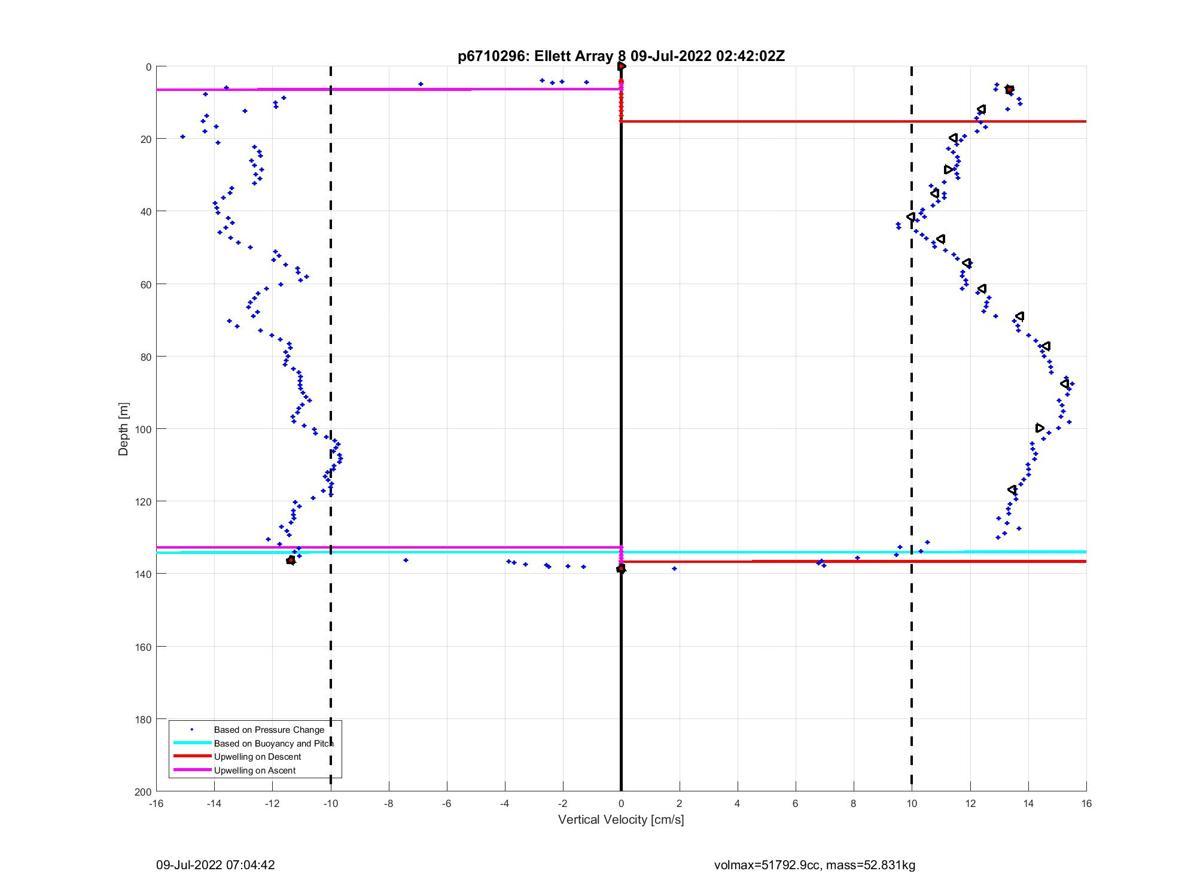Click velocity-axis tick label '4'
This screenshot has height=889, width=1200.
coord(737,803)
